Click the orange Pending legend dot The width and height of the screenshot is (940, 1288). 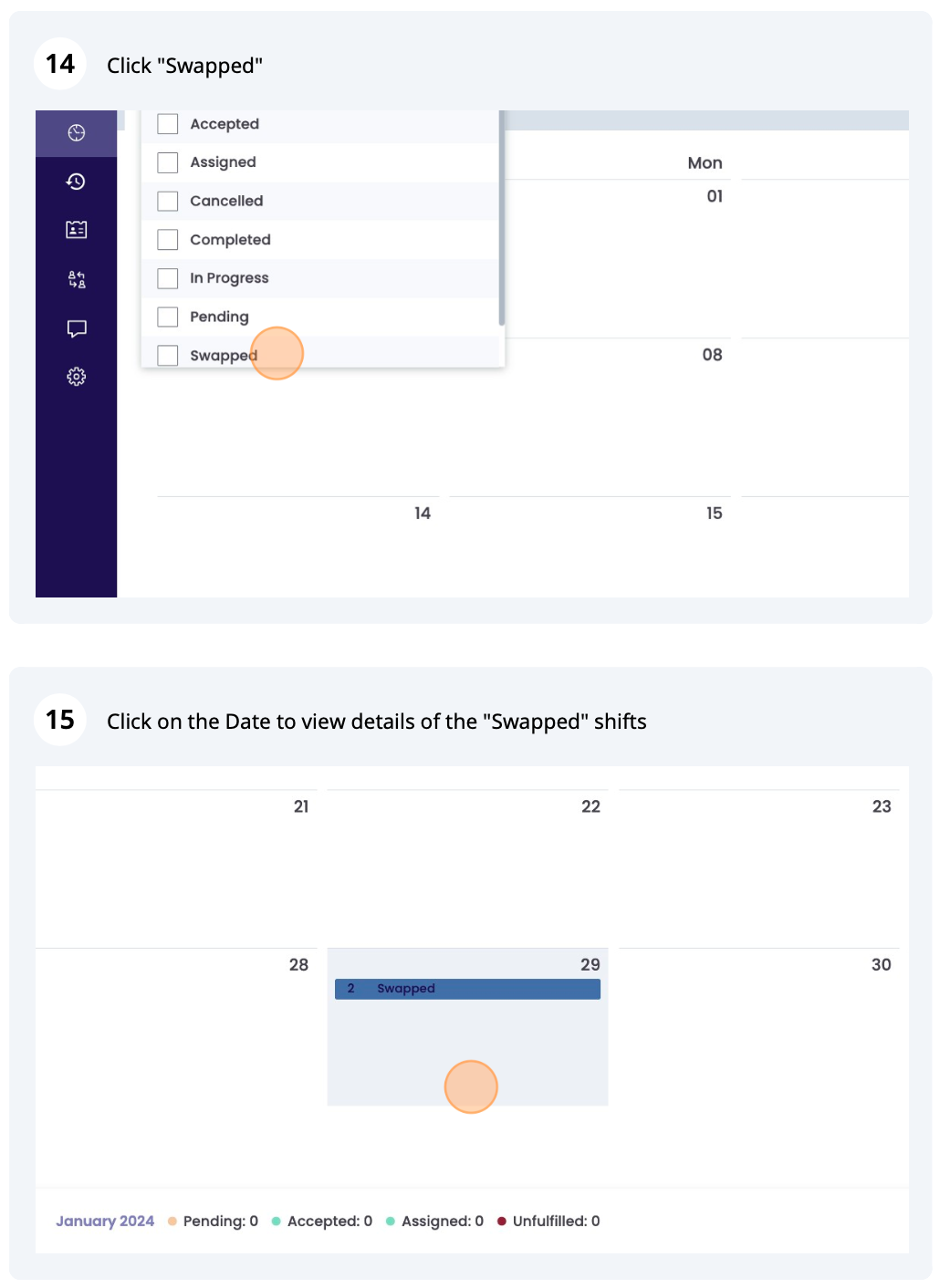pos(172,1221)
